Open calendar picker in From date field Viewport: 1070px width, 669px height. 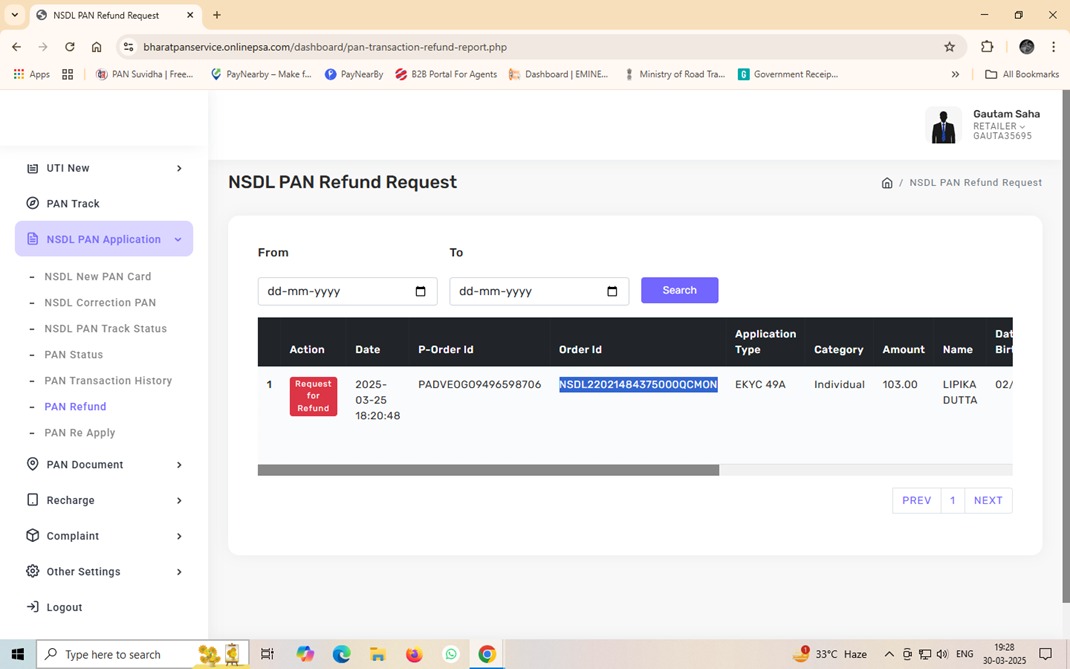click(420, 292)
